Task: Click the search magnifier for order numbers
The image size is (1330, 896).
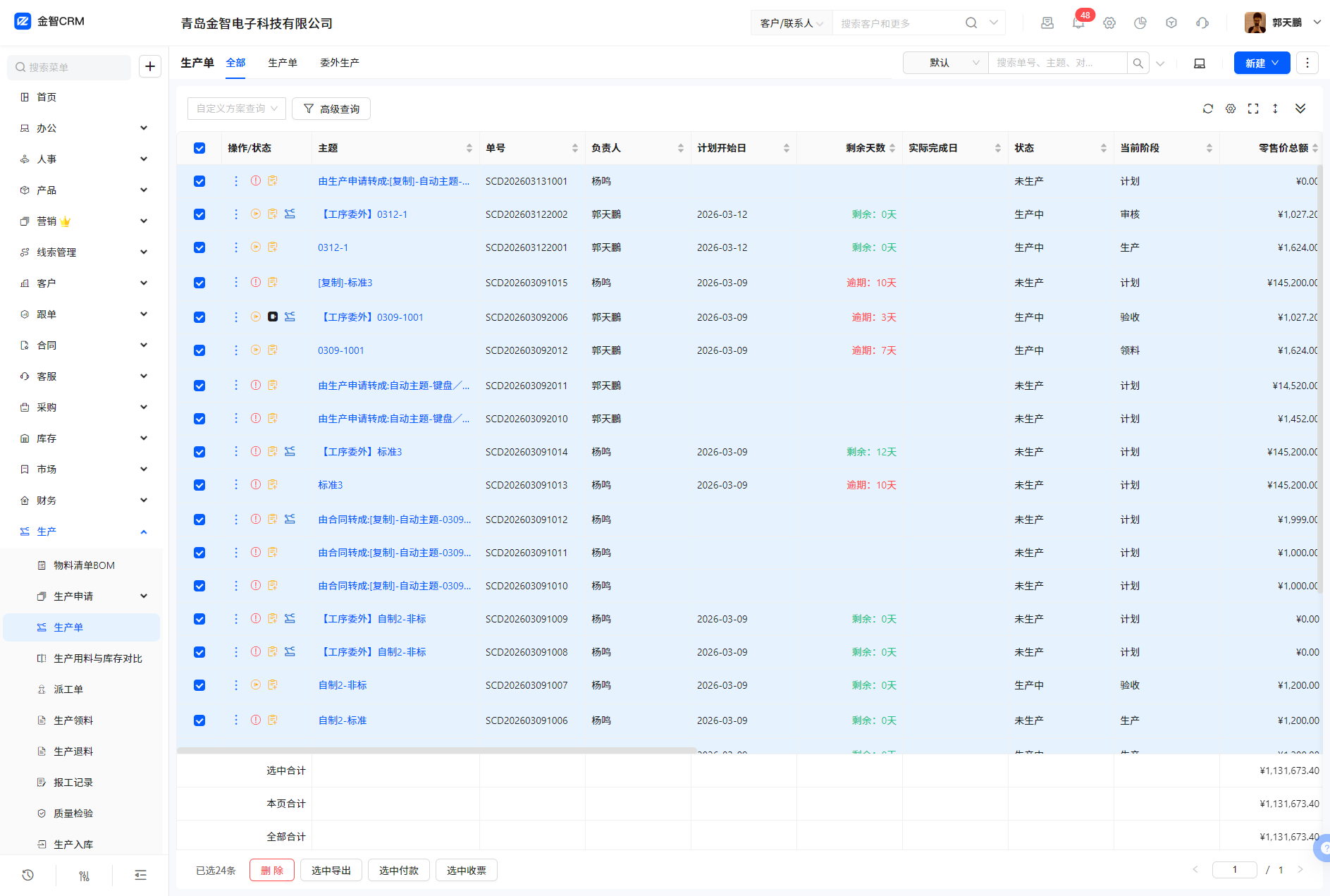Action: [x=1138, y=63]
